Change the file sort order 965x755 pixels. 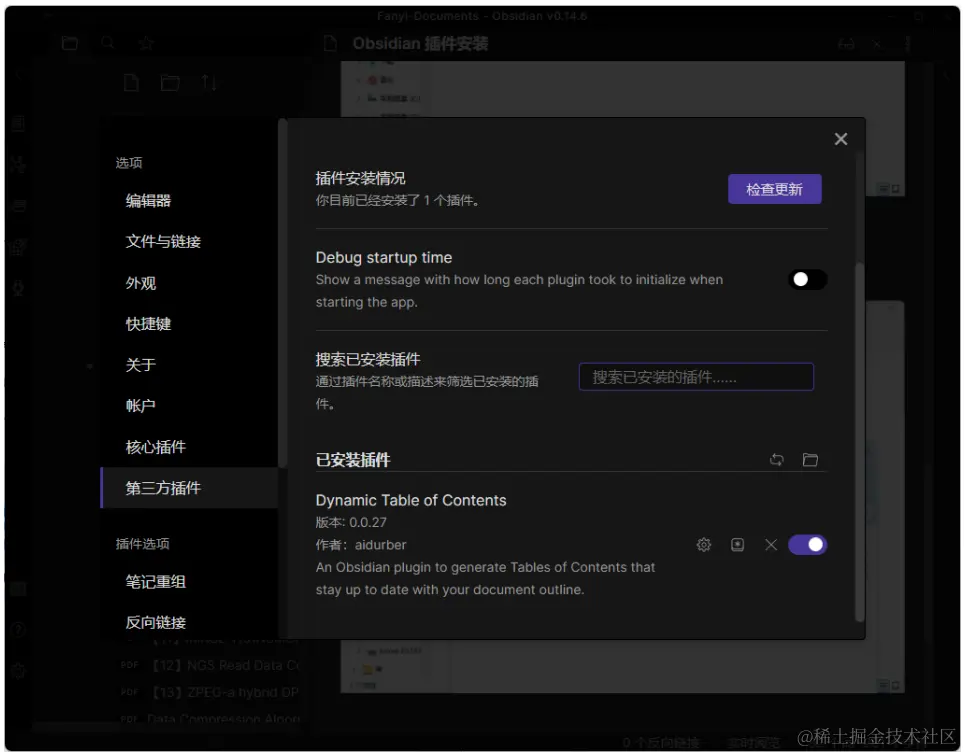tap(208, 83)
